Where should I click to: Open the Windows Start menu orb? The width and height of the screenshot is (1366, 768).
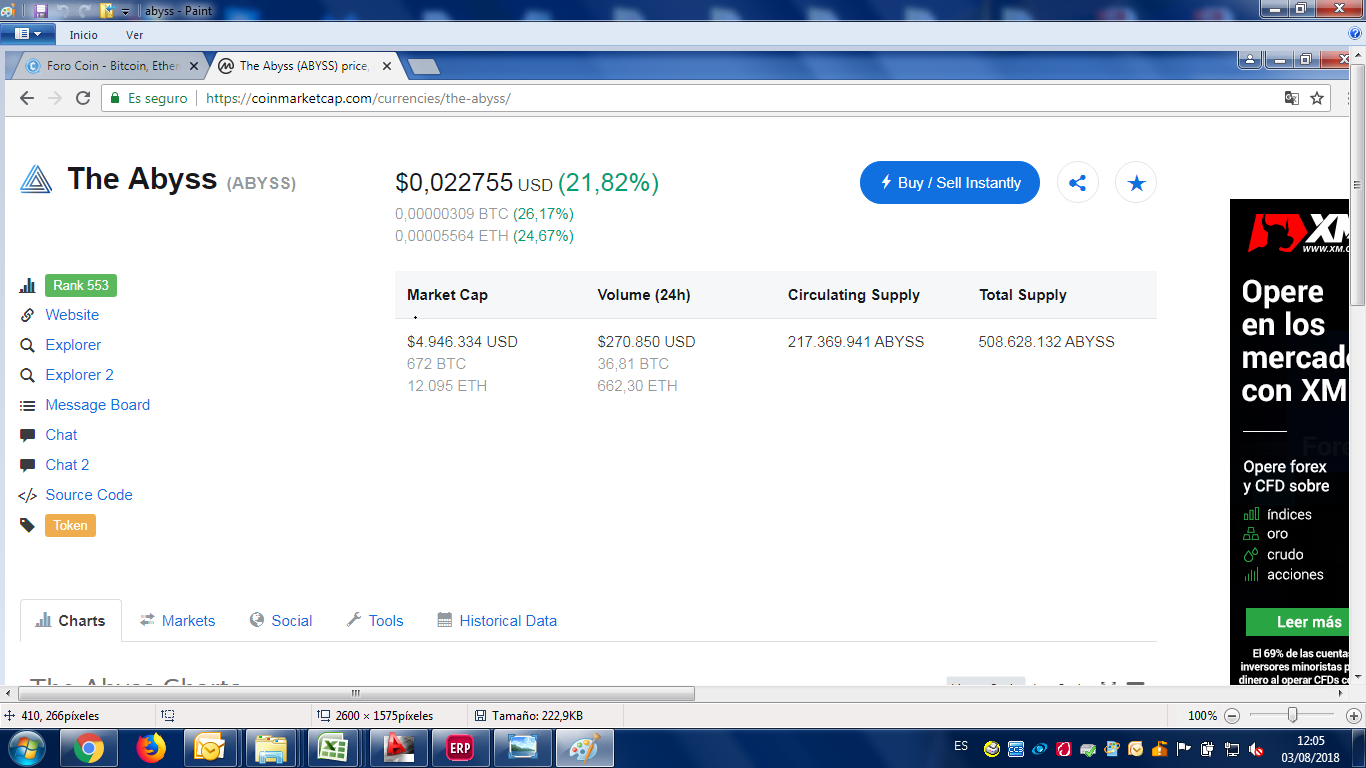click(x=27, y=748)
